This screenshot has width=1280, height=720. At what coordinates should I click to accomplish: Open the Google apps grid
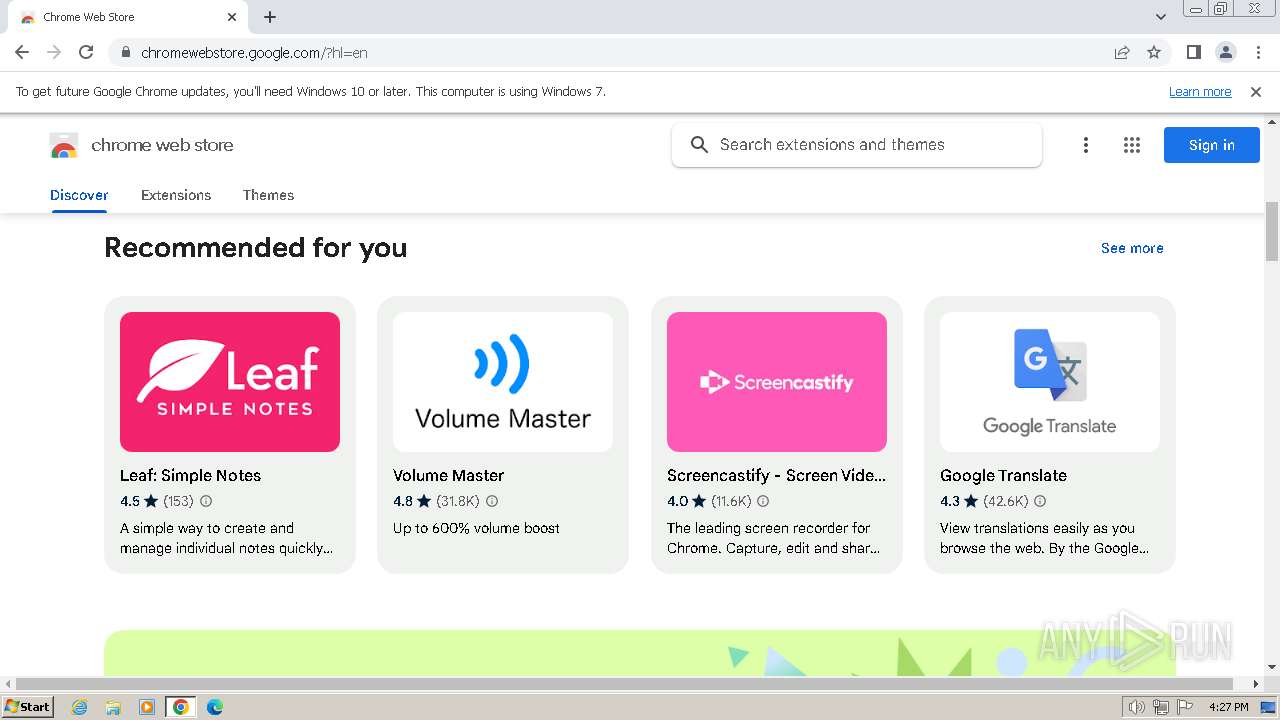[x=1132, y=145]
